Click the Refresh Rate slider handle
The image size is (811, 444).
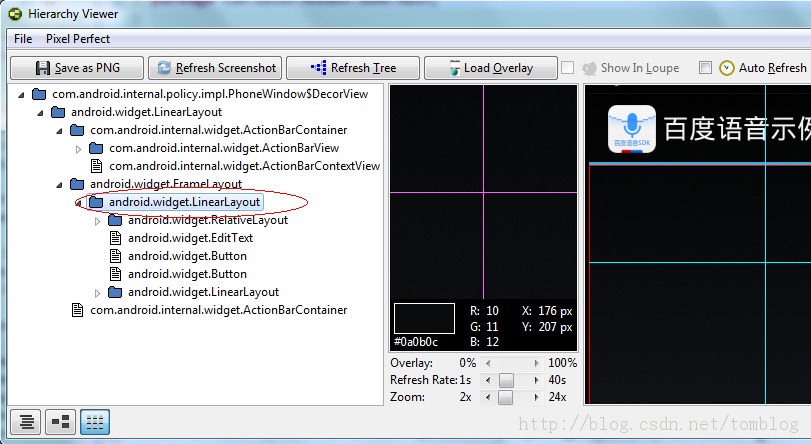[505, 380]
